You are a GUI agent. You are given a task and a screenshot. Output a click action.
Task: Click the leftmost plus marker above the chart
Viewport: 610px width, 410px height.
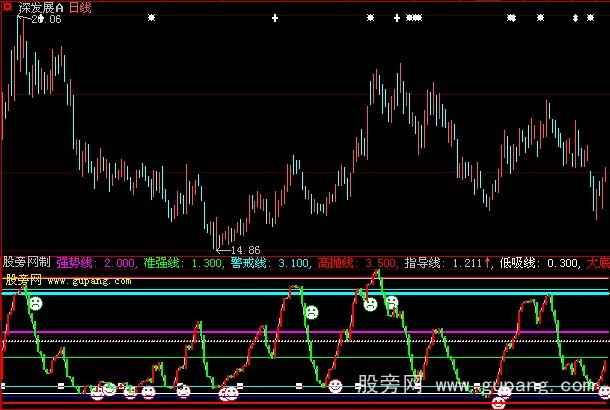pos(275,18)
